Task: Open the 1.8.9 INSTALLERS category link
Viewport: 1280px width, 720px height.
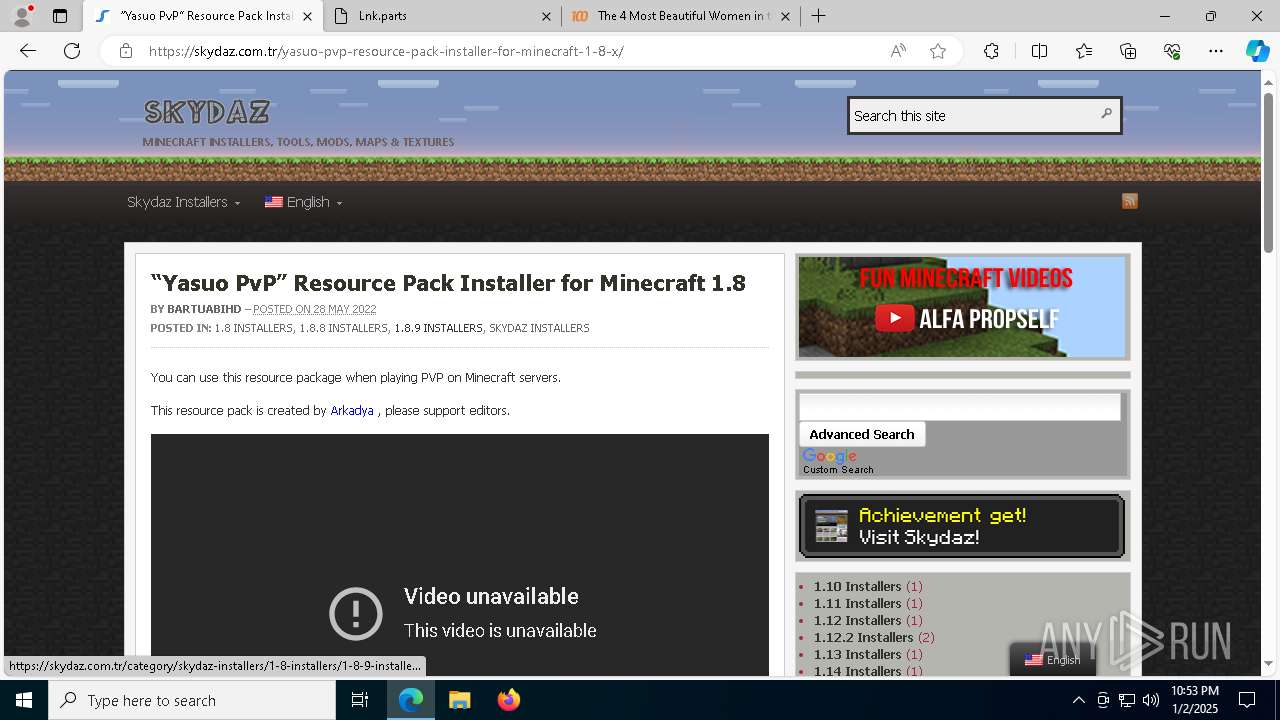Action: point(438,328)
